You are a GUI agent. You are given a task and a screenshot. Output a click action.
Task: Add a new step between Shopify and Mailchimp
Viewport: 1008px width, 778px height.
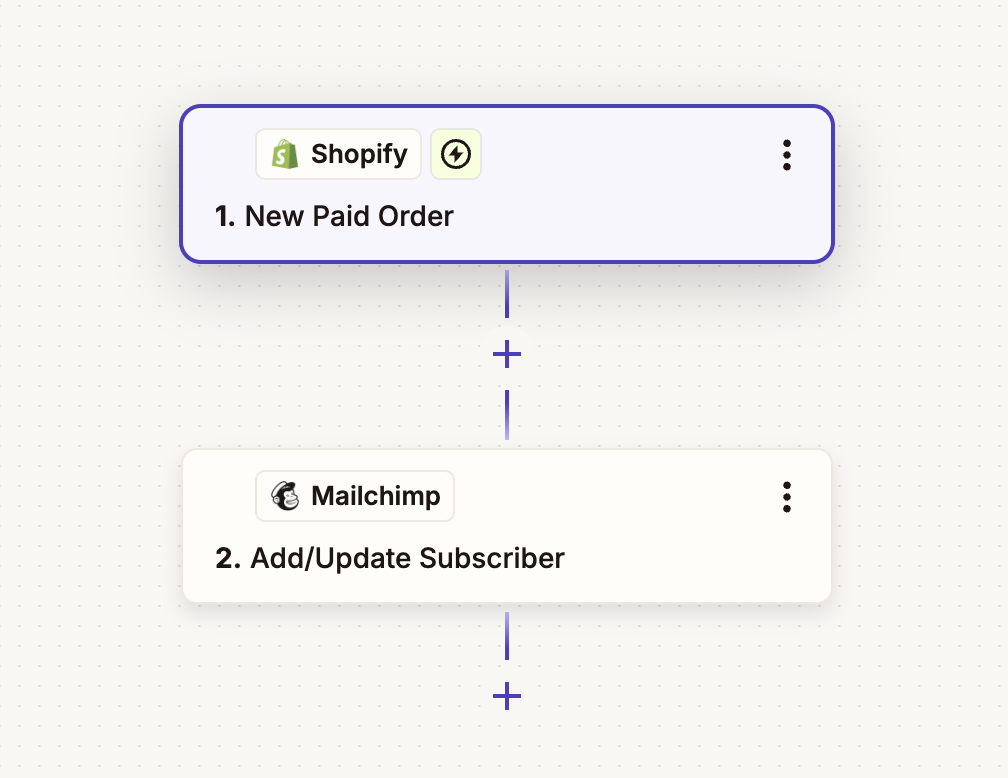(507, 353)
